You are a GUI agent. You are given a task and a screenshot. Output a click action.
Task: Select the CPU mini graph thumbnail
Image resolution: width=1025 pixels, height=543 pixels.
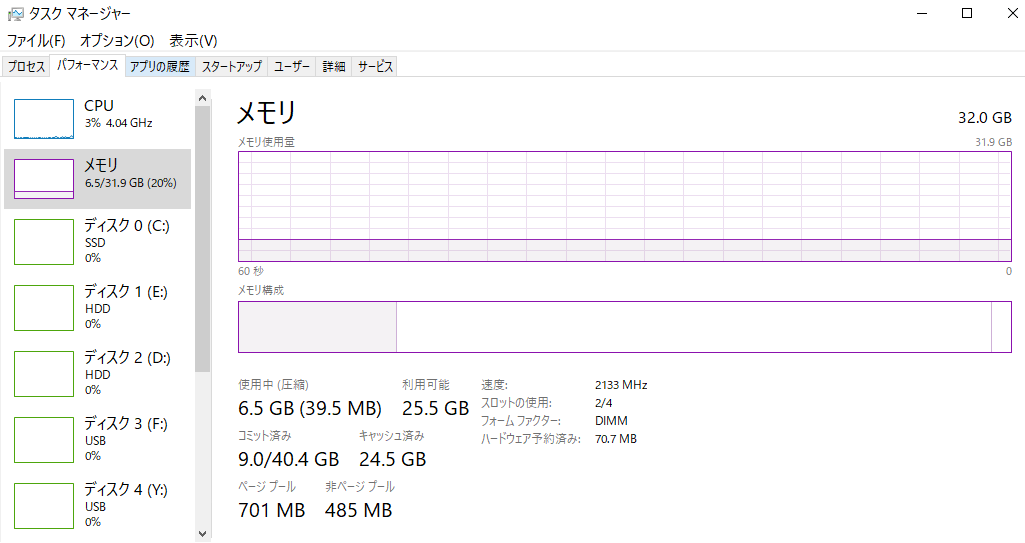pos(44,118)
